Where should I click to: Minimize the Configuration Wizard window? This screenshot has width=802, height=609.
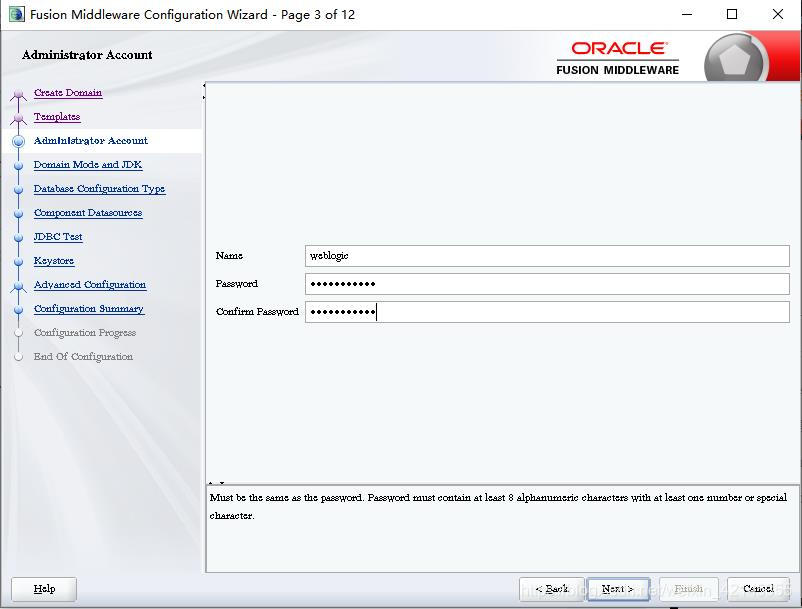pos(687,14)
